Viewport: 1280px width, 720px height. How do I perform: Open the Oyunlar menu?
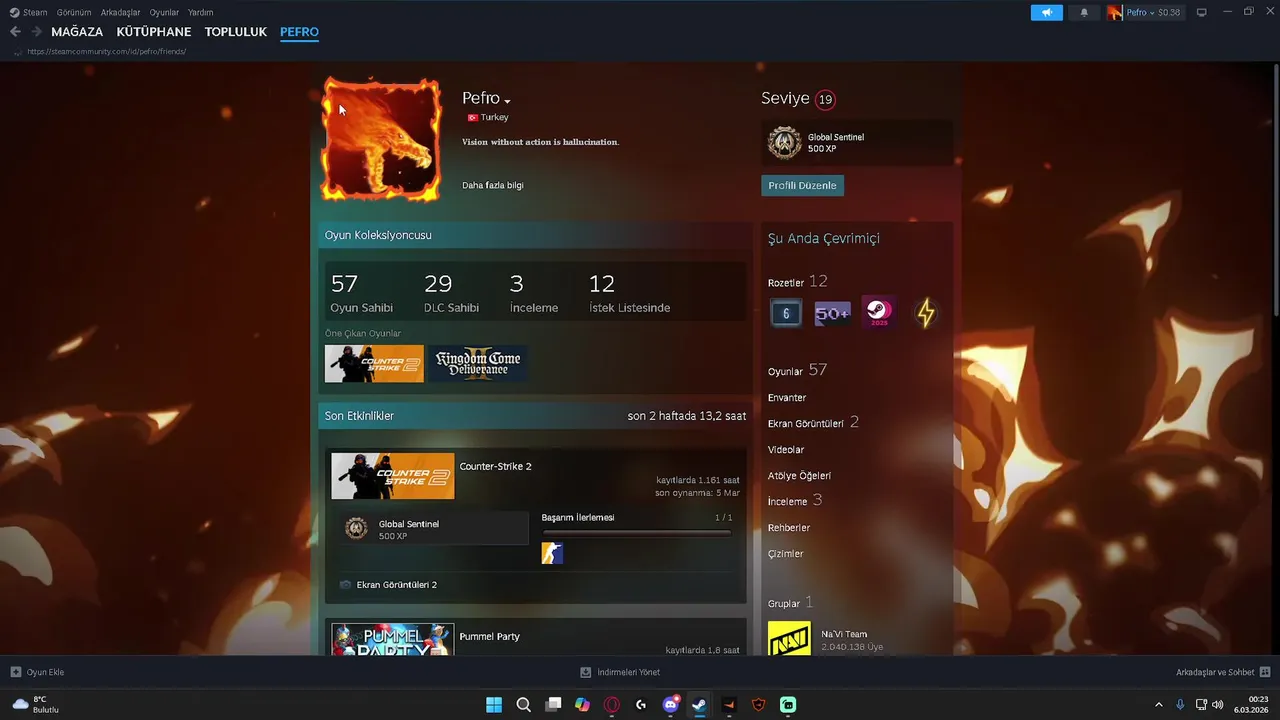coord(164,13)
